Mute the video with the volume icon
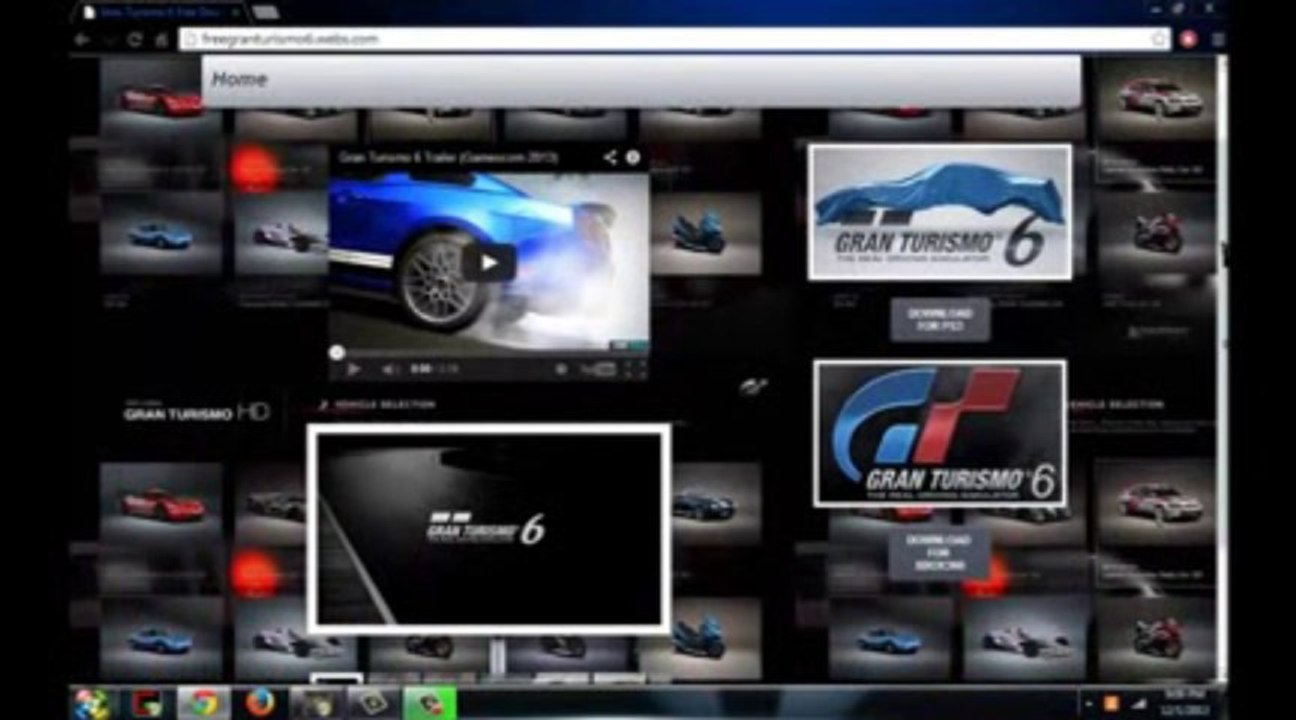Image resolution: width=1296 pixels, height=720 pixels. pyautogui.click(x=389, y=369)
